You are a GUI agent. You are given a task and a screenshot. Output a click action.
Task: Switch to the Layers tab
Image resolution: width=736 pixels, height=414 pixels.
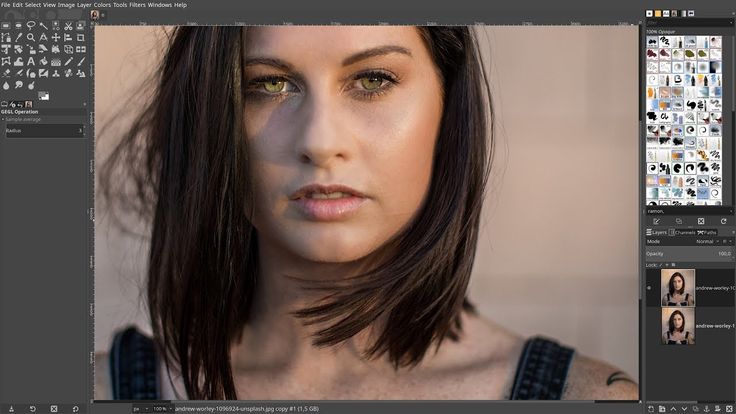tap(656, 232)
